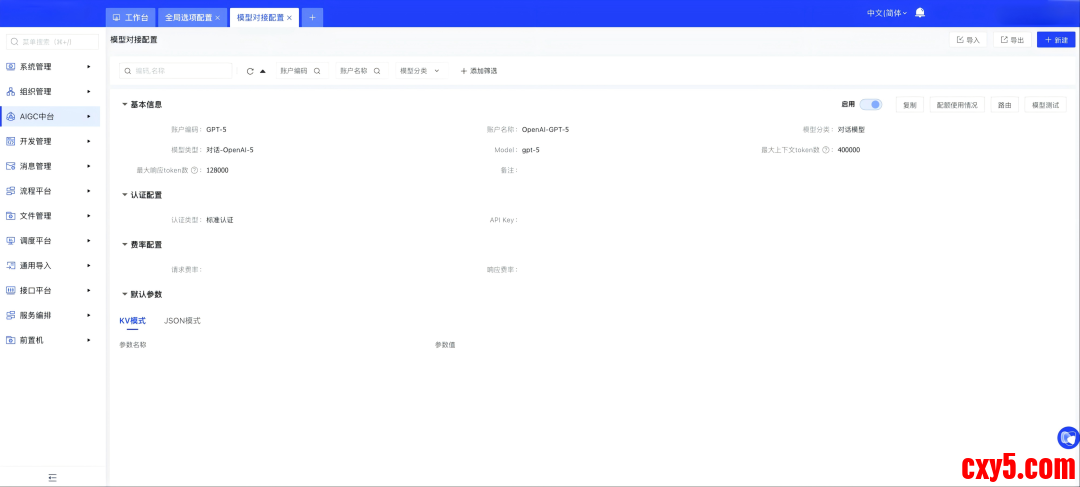Expand arrow next to 开发管理

(89, 141)
